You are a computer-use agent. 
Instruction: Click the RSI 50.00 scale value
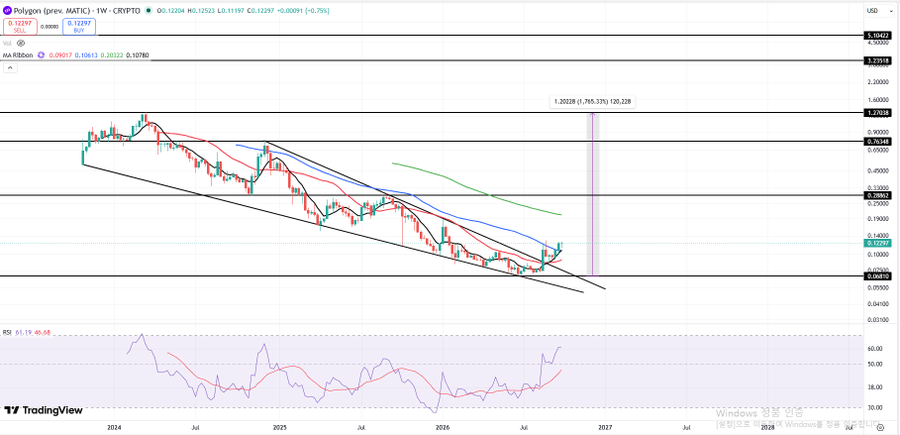point(875,364)
